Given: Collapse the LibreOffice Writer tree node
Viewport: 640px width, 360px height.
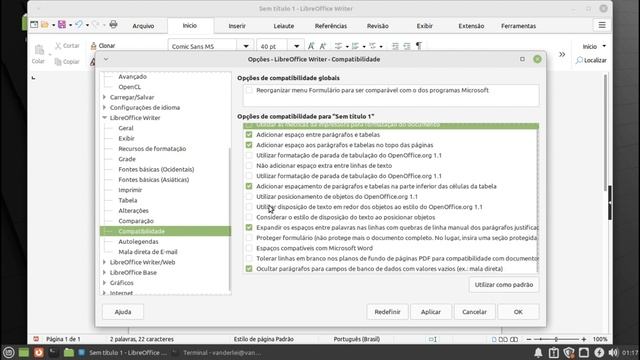Looking at the screenshot, I should point(104,118).
